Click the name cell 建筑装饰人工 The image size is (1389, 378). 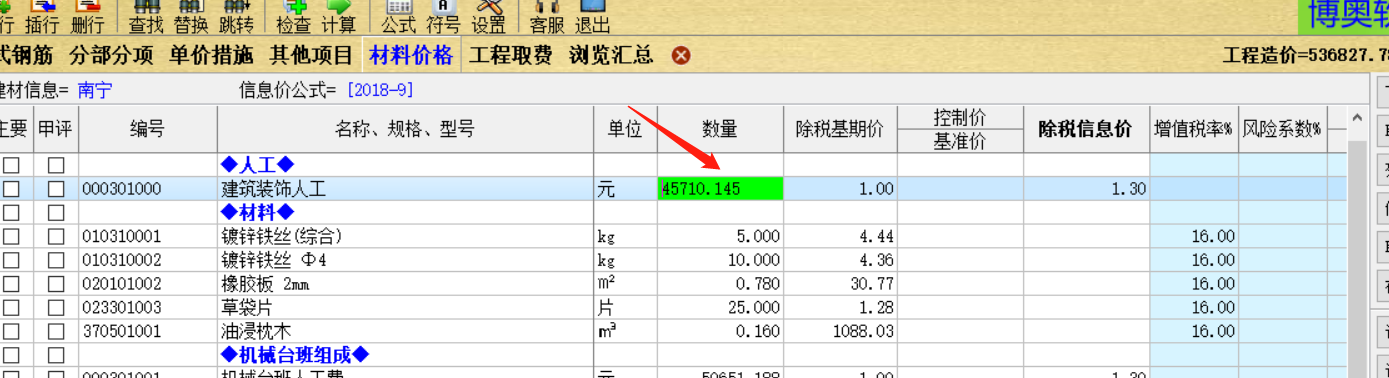click(x=405, y=189)
